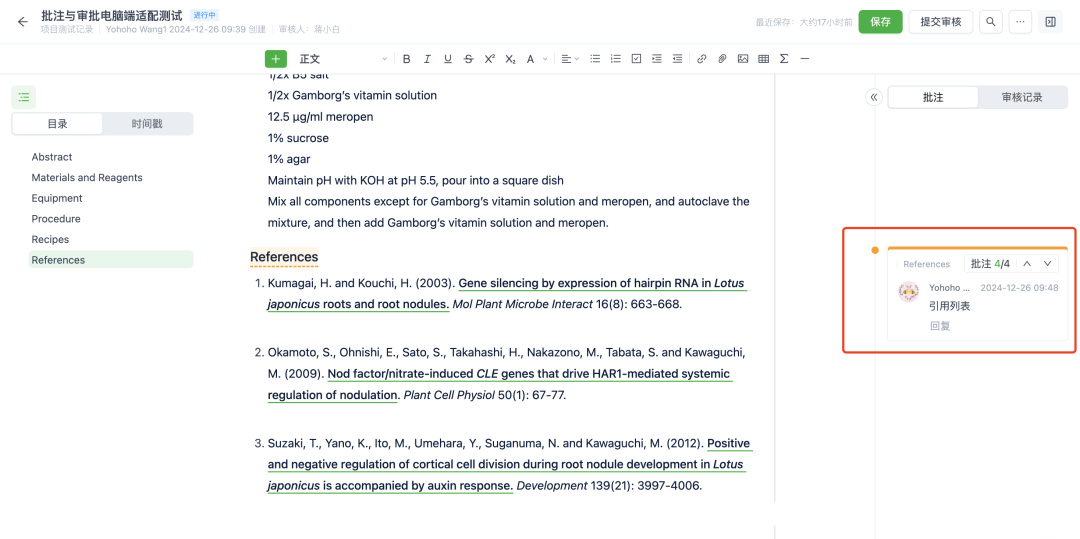This screenshot has height=539, width=1080.
Task: Click the 提交审核 button
Action: click(x=940, y=22)
